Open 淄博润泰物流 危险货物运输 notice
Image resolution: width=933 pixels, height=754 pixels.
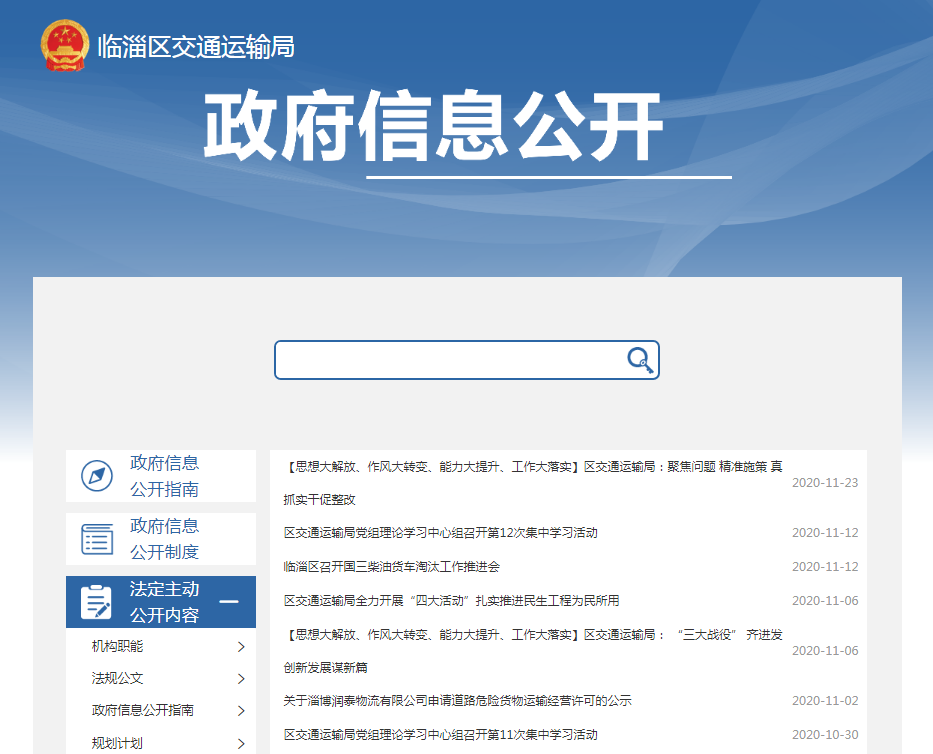pos(457,701)
